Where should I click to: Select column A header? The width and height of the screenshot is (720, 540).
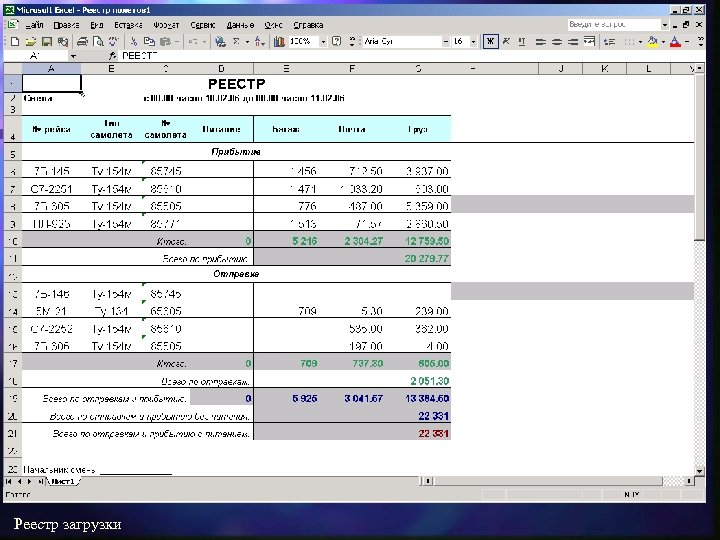(x=51, y=69)
